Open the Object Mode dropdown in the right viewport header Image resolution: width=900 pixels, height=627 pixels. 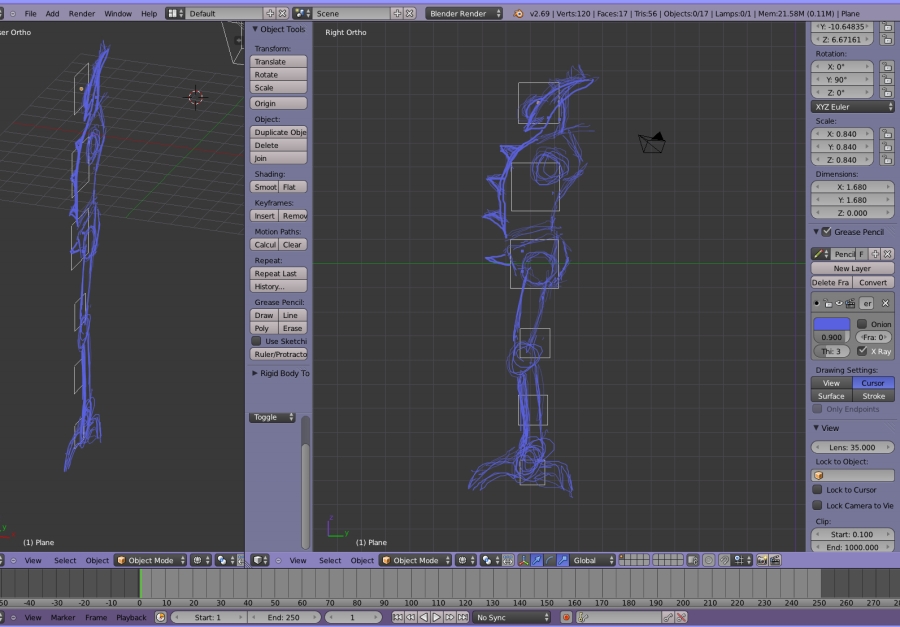416,560
